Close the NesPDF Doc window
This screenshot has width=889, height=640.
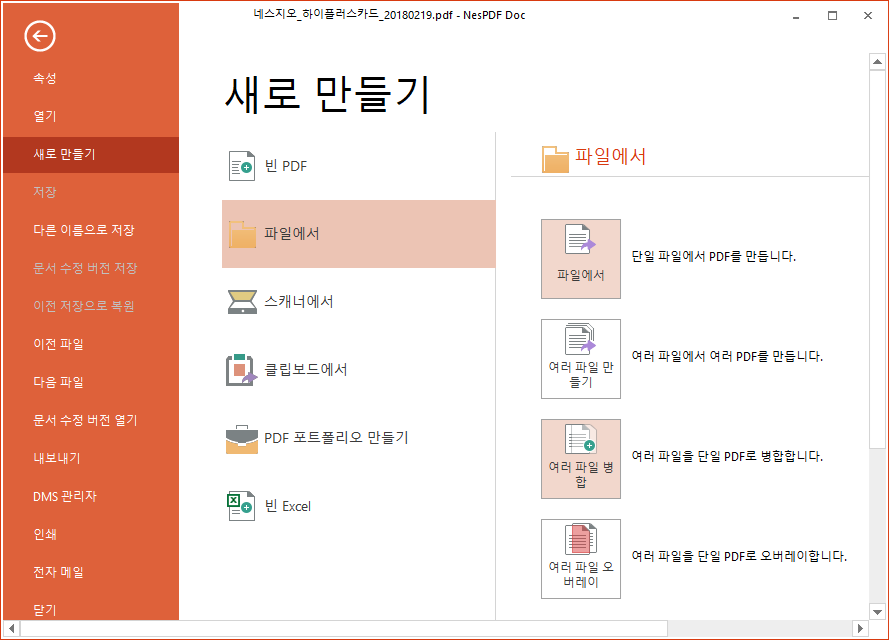[x=868, y=16]
